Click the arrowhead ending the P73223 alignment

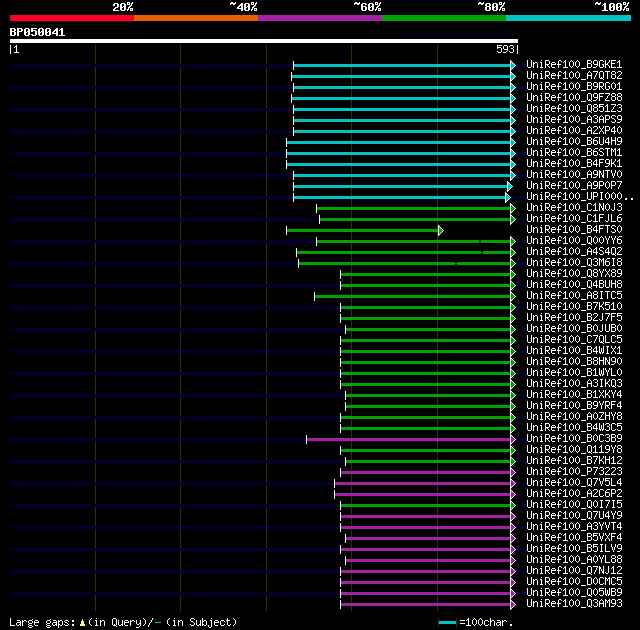pyautogui.click(x=513, y=472)
